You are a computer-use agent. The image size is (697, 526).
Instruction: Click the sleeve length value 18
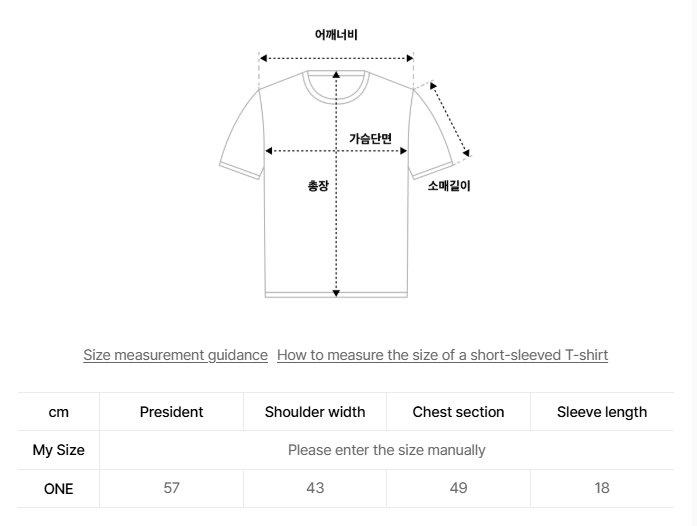601,489
